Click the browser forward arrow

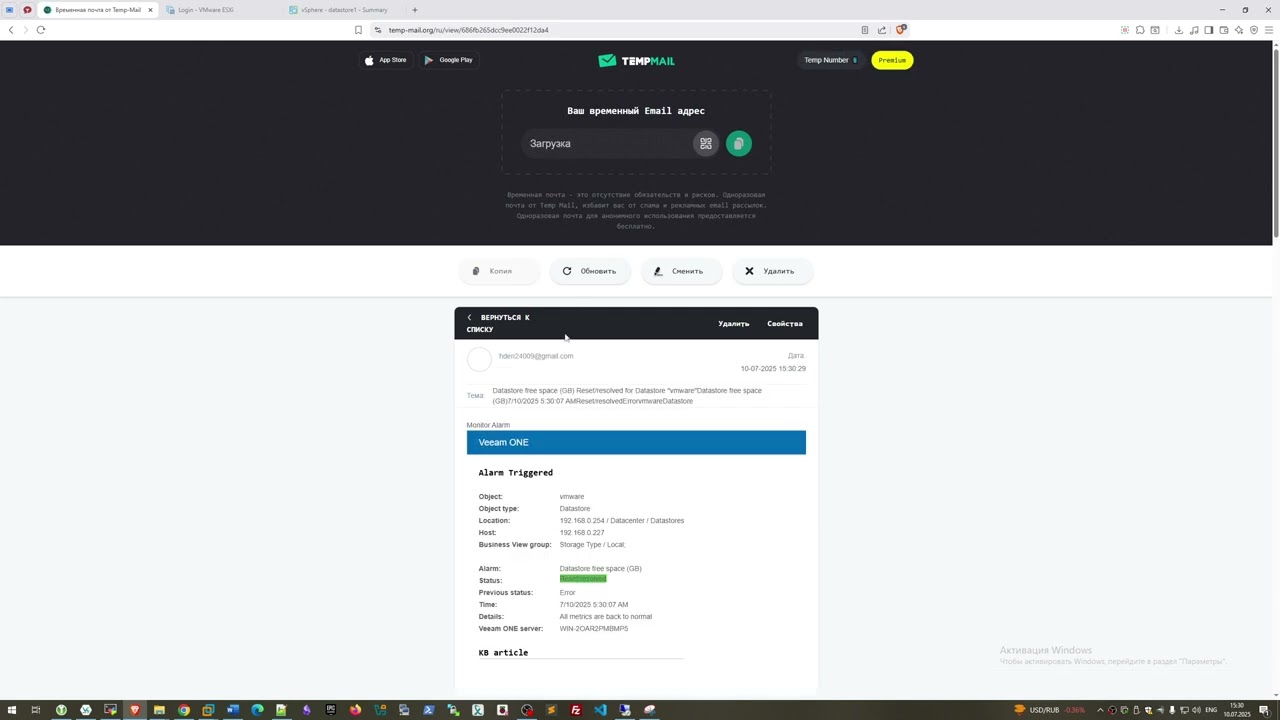pyautogui.click(x=25, y=30)
